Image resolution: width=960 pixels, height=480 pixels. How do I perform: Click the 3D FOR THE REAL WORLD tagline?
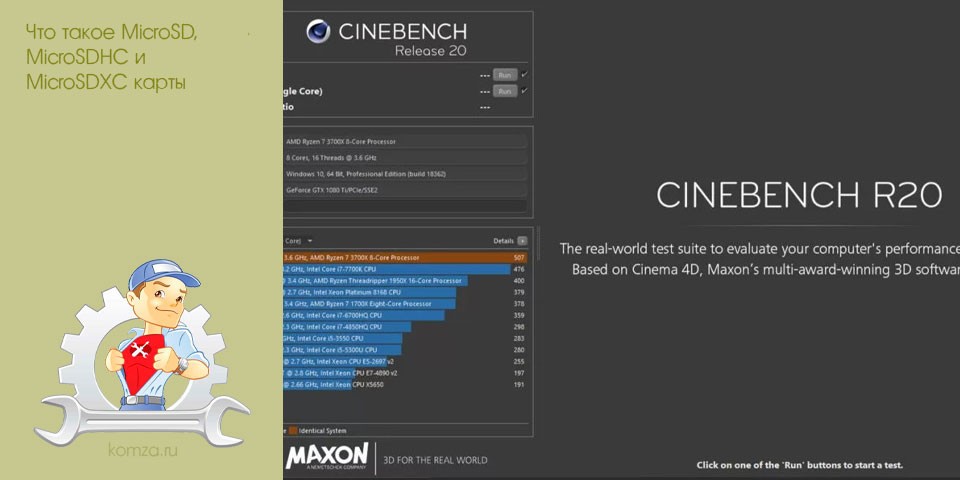click(435, 460)
